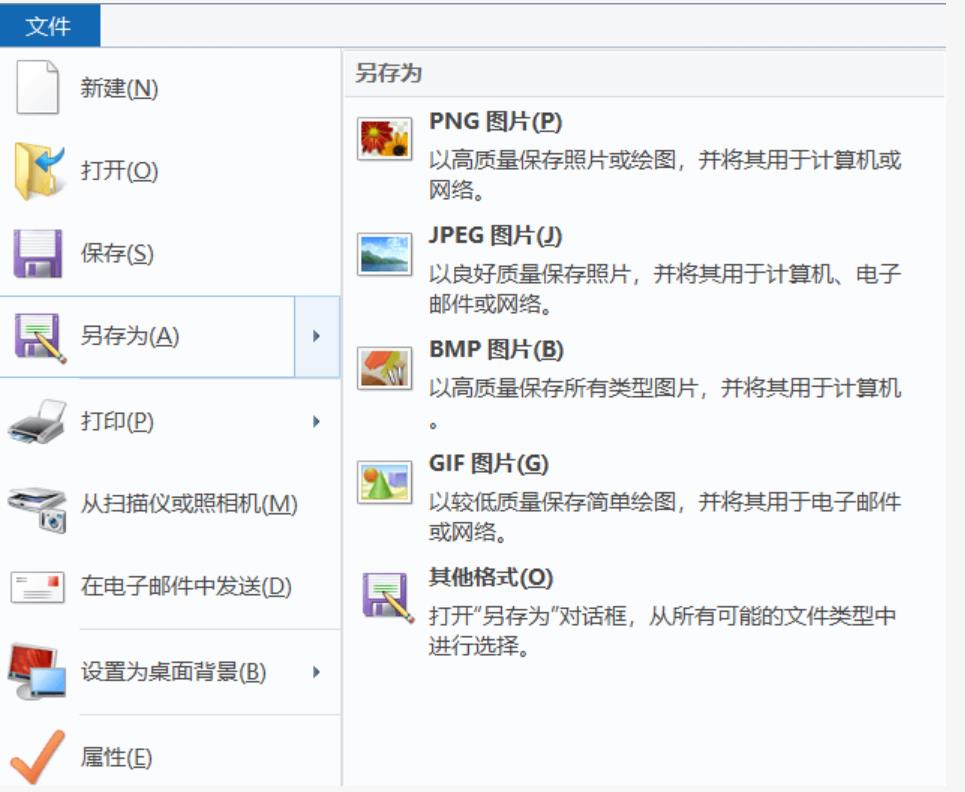Expand the 打印 submenu arrow
The width and height of the screenshot is (965, 792).
[x=317, y=422]
